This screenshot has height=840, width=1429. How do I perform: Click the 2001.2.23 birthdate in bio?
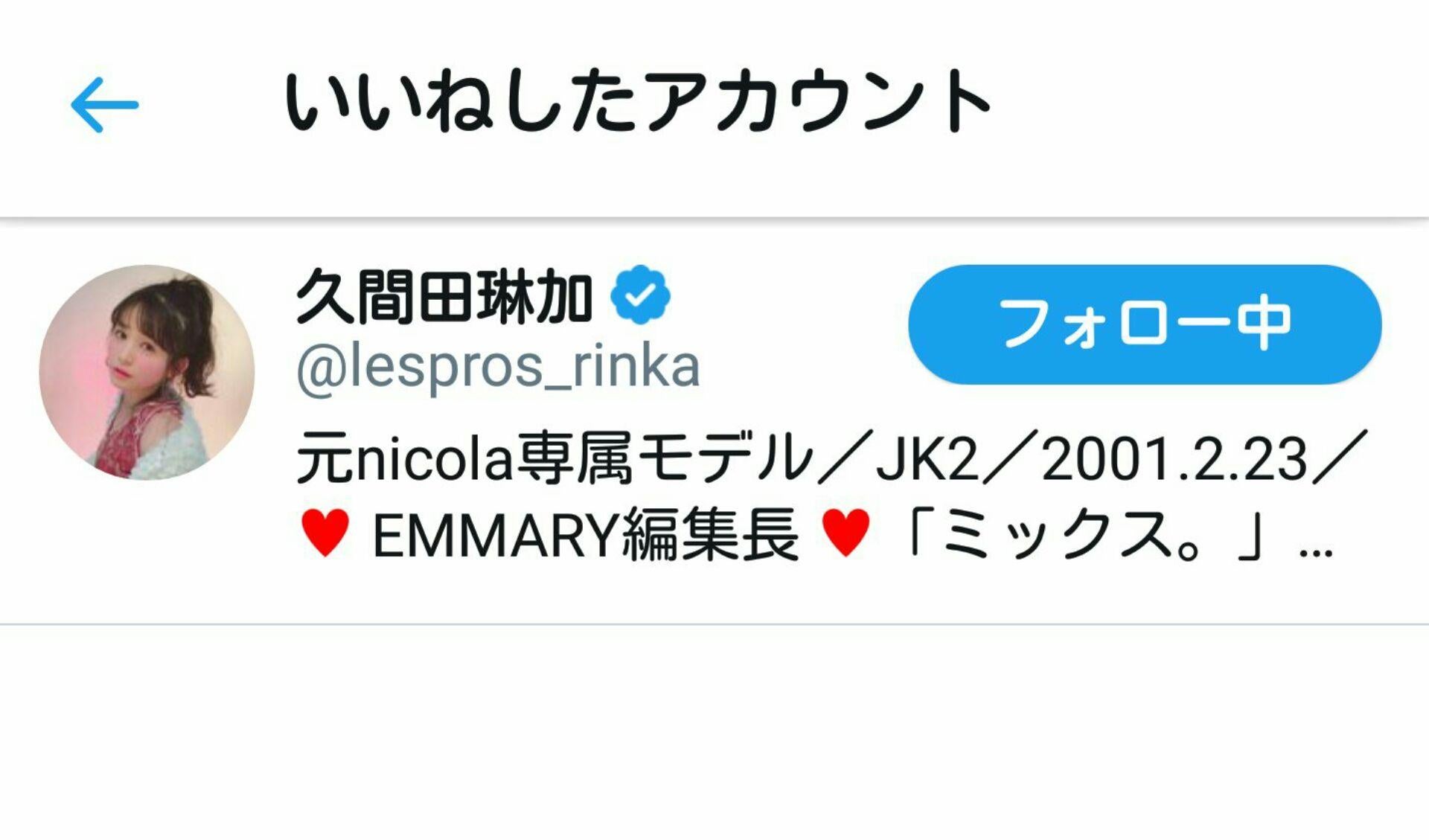click(x=1174, y=459)
